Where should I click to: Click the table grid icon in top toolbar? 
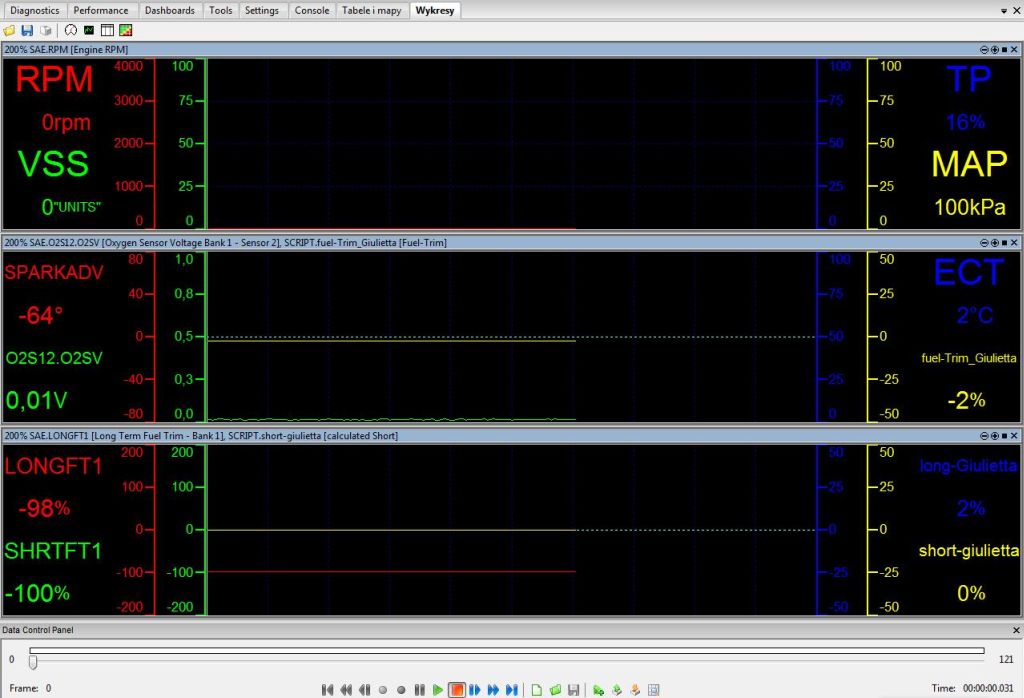tap(107, 30)
